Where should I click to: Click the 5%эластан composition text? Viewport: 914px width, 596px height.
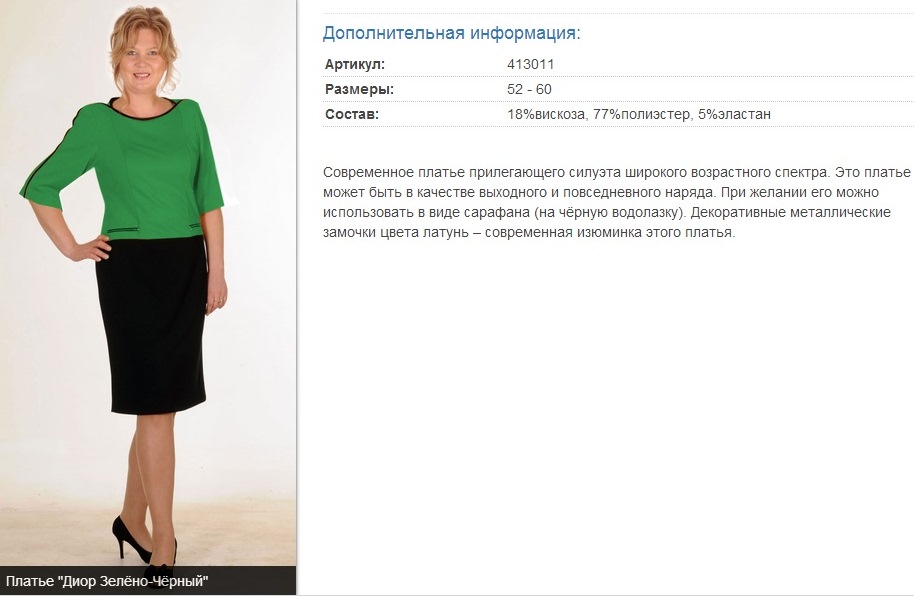tap(734, 114)
